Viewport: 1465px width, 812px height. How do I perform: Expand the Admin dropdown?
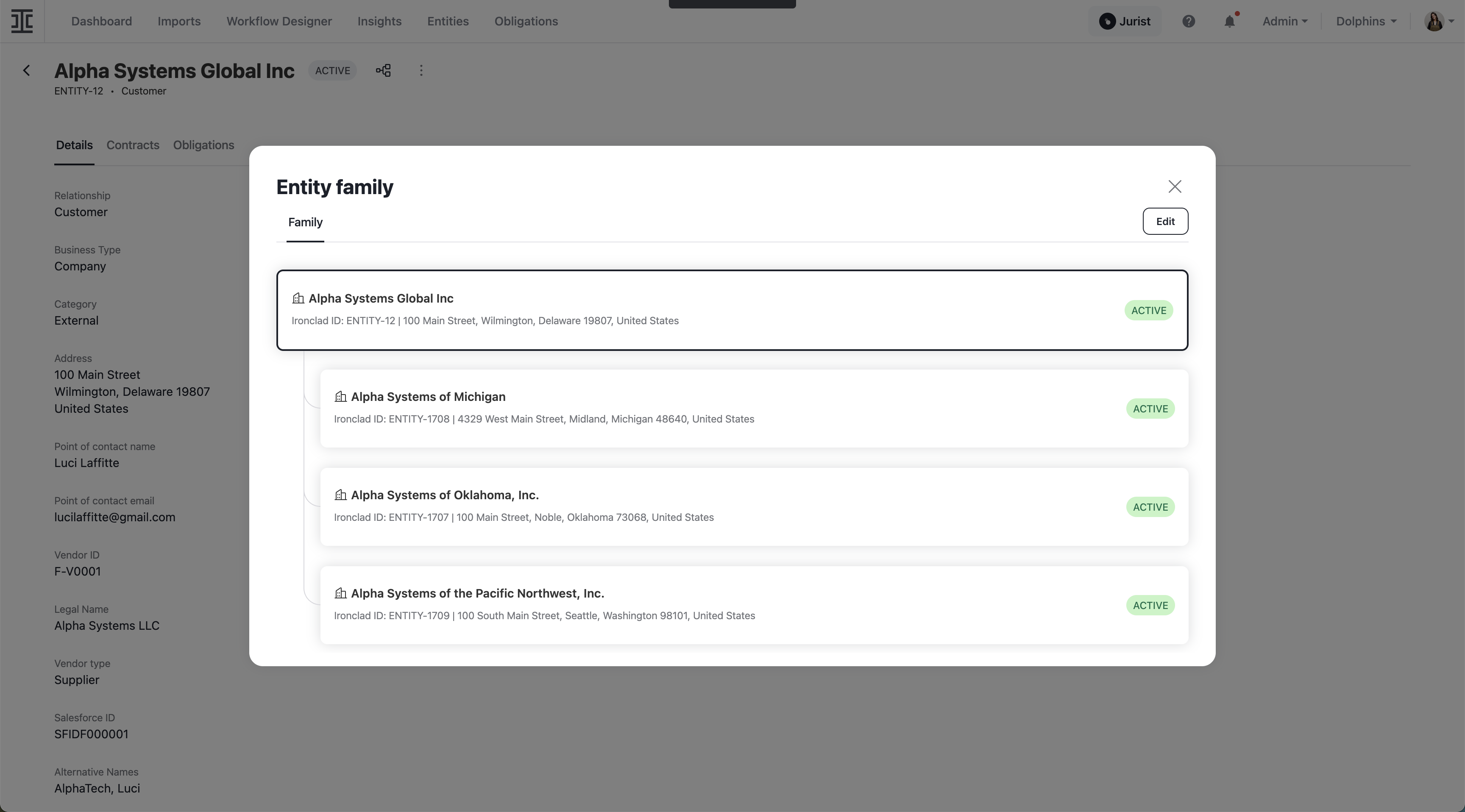click(x=1285, y=21)
